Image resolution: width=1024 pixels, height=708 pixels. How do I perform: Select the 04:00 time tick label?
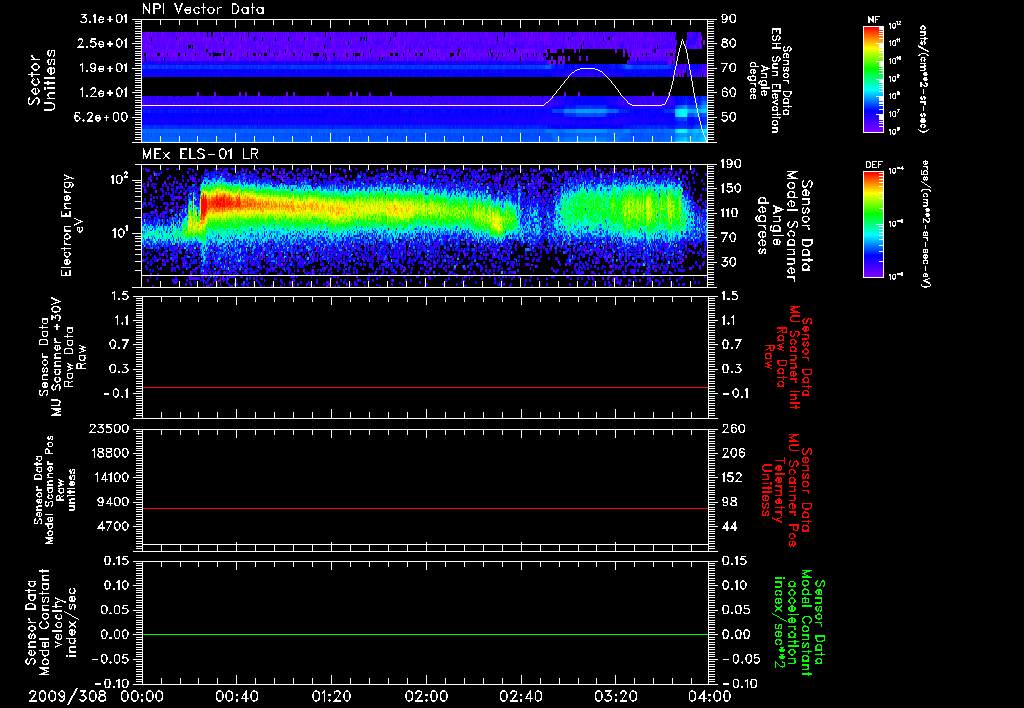coord(708,696)
